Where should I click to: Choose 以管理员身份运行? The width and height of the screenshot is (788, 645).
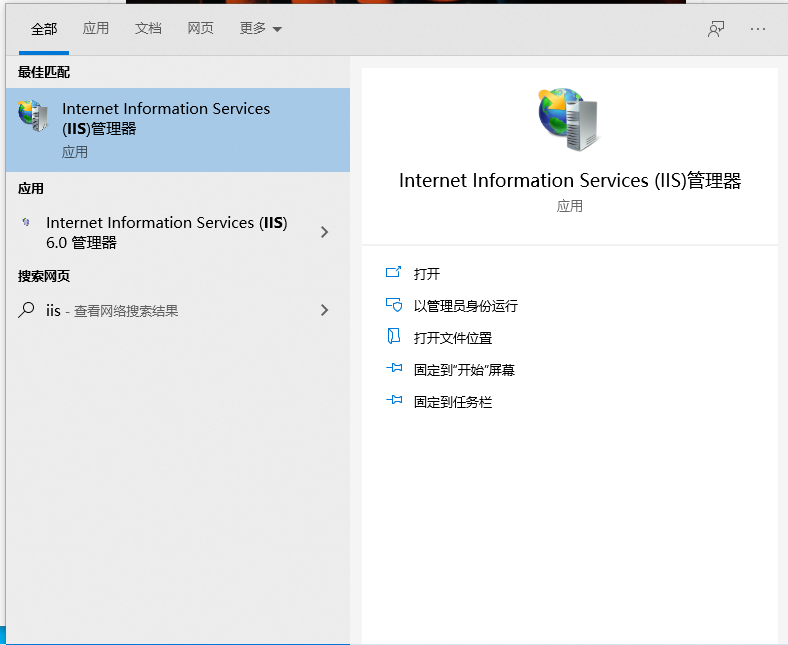pos(465,306)
